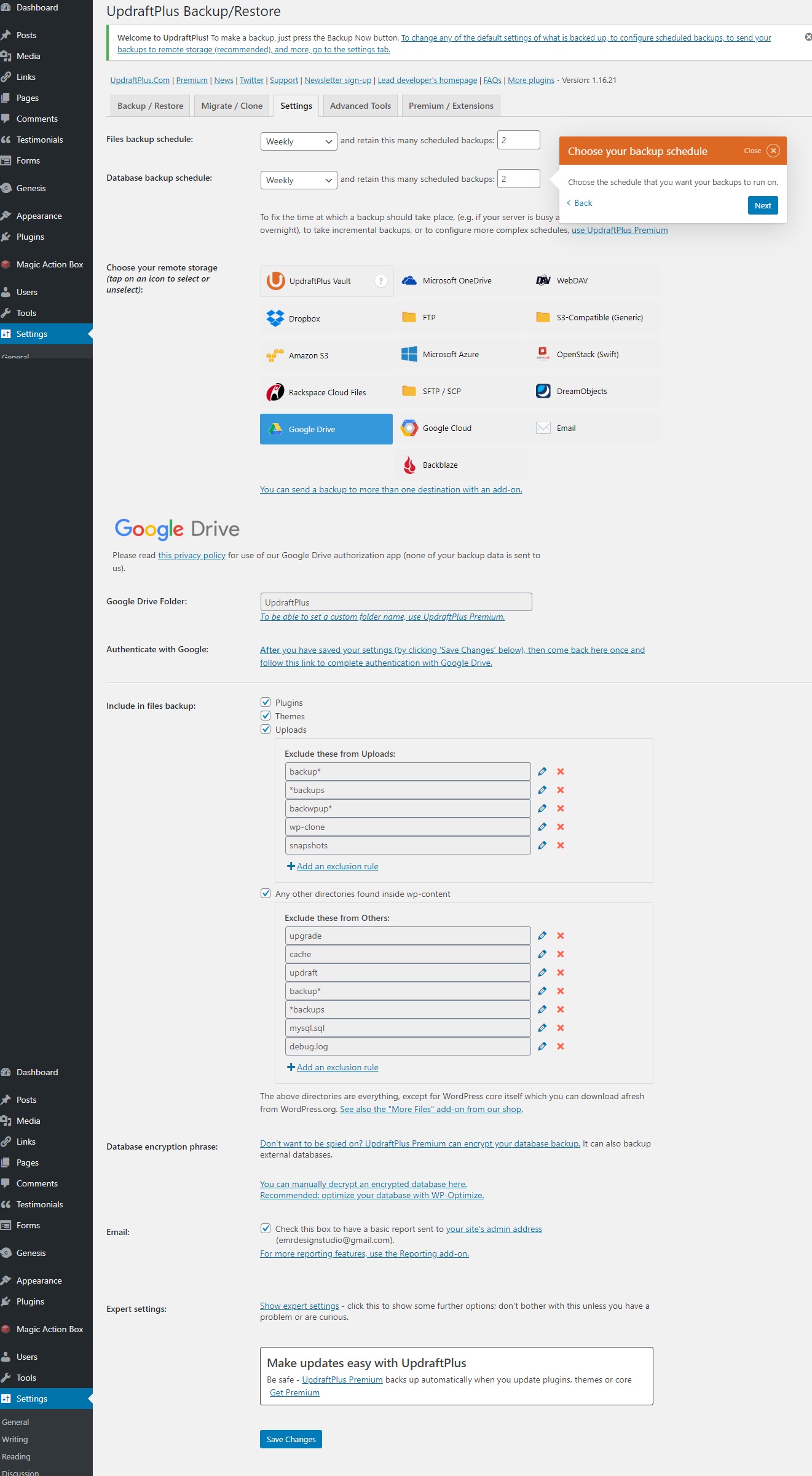This screenshot has height=1476, width=812.
Task: Open the privacy policy link
Action: 192,555
